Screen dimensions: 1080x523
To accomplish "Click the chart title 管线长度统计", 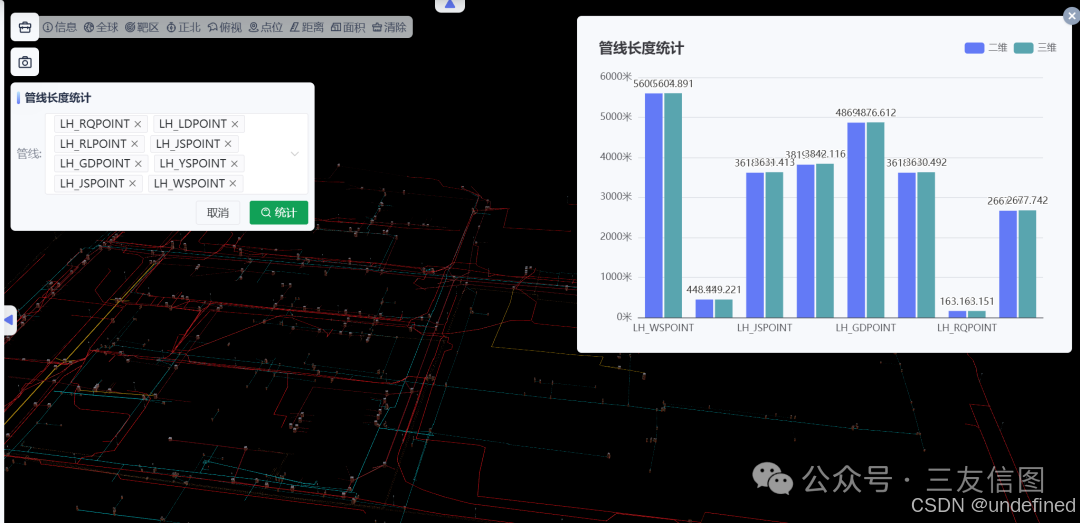I will [641, 48].
